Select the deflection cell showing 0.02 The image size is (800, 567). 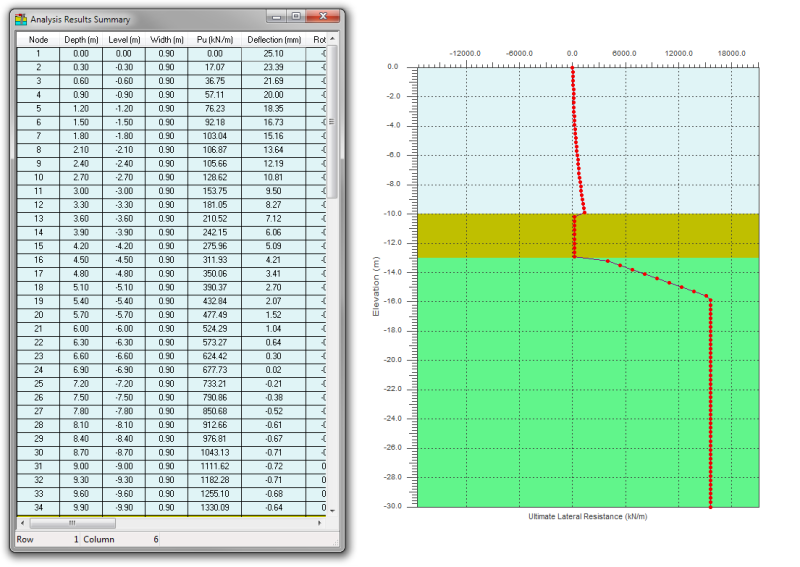coord(274,371)
